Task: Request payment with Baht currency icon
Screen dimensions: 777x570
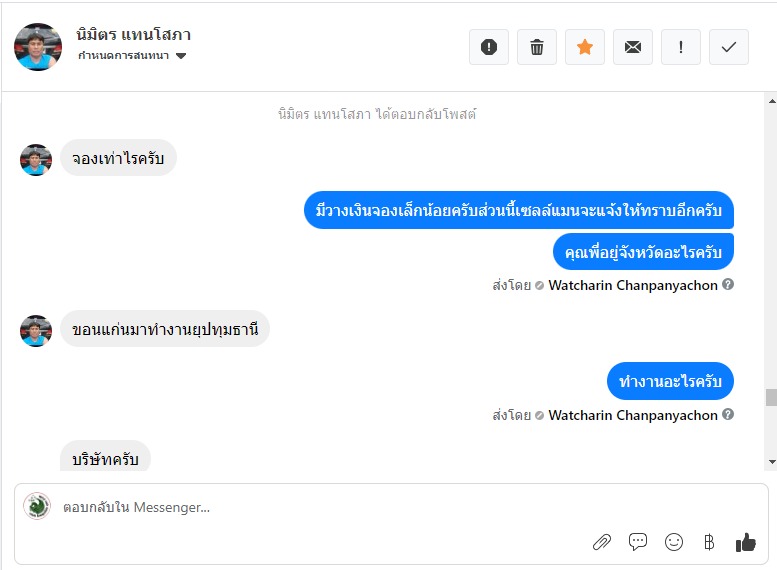Action: (709, 542)
